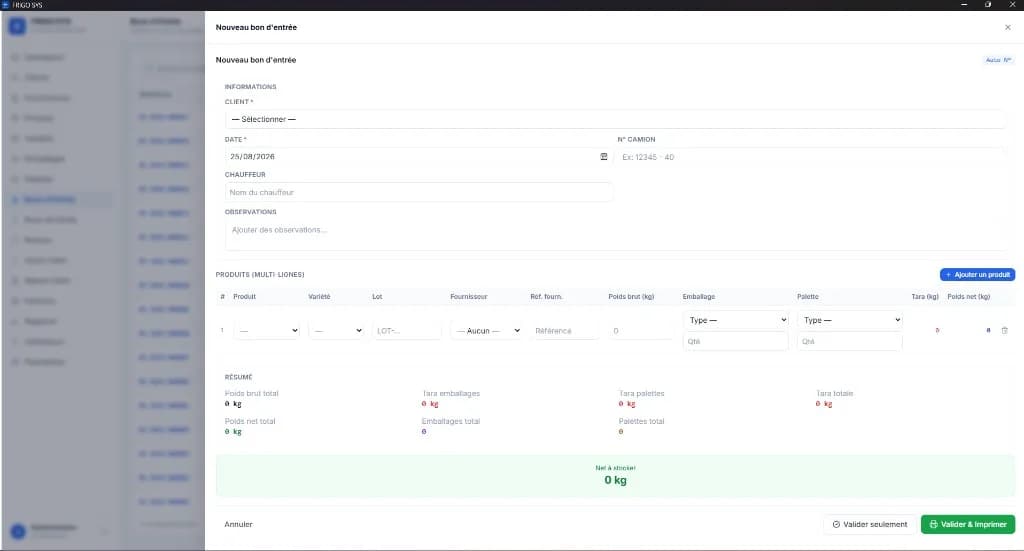Open the Emballage Type dropdown
The width and height of the screenshot is (1024, 551).
[x=735, y=320]
